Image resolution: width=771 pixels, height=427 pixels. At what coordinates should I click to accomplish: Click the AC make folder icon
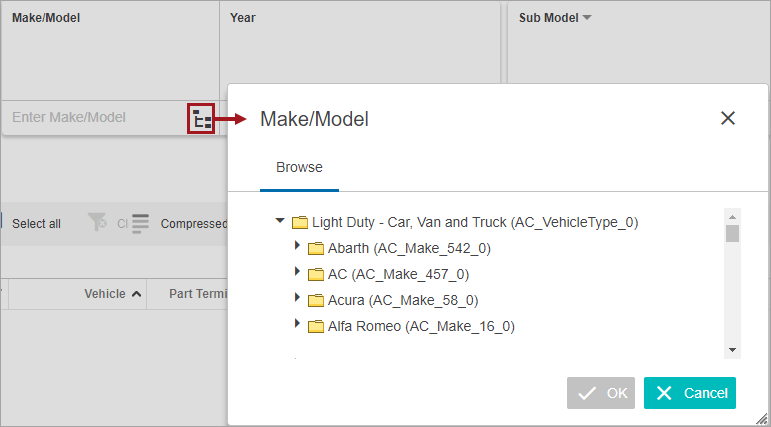coord(316,274)
